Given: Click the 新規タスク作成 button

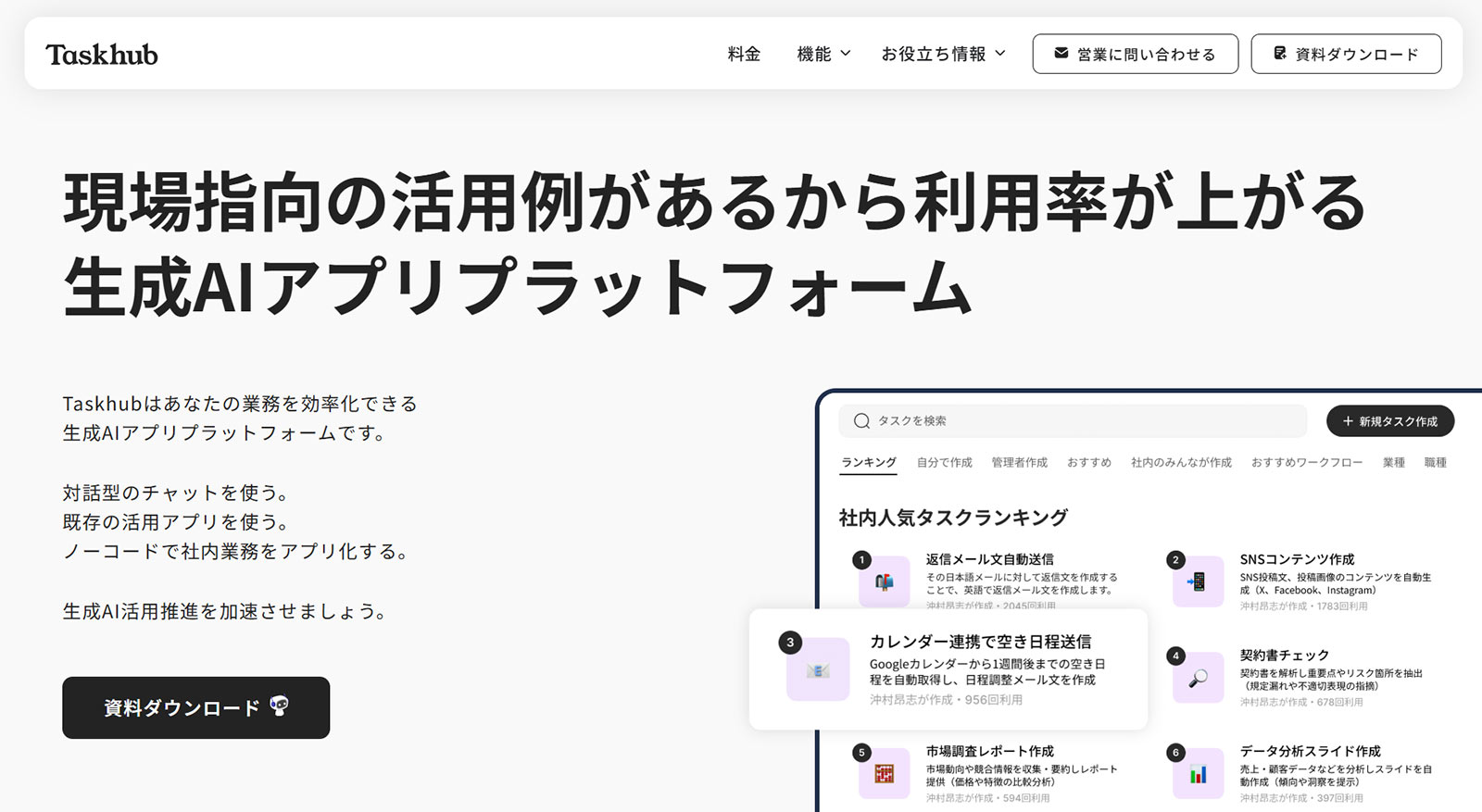Looking at the screenshot, I should click(x=1390, y=420).
